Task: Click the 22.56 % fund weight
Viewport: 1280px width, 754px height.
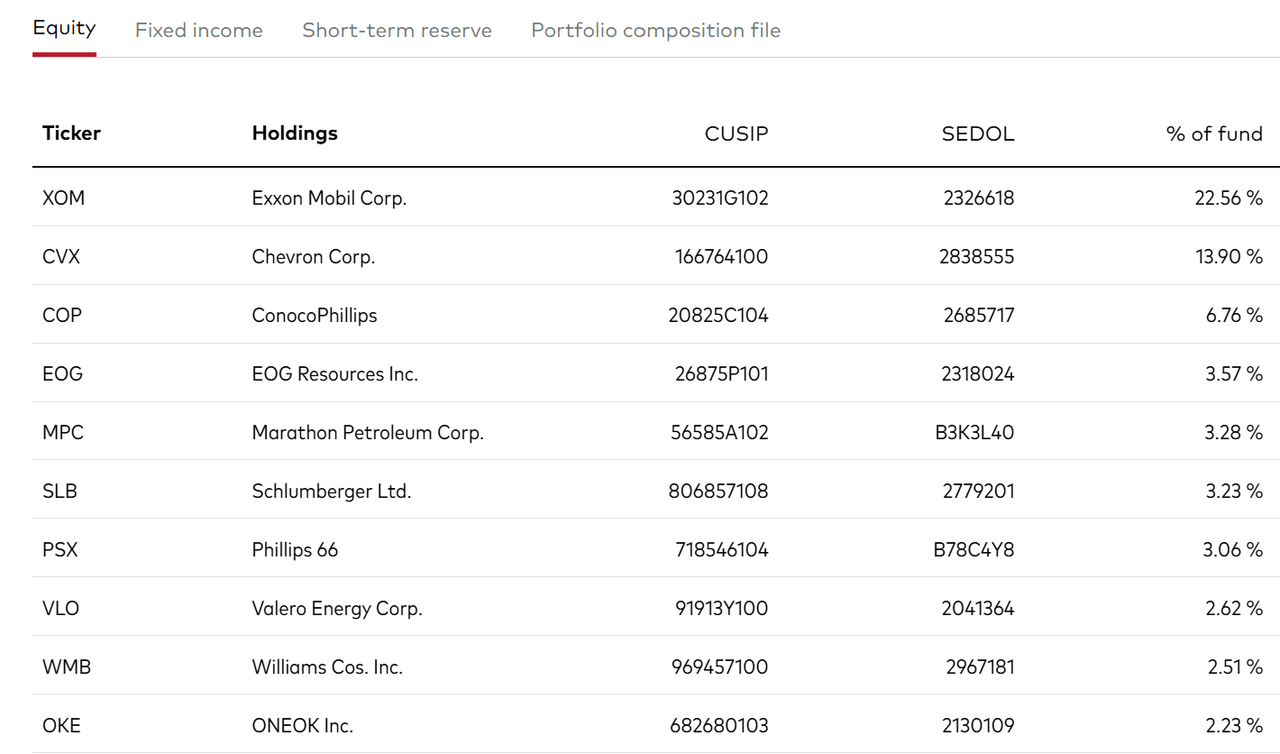Action: click(1229, 198)
